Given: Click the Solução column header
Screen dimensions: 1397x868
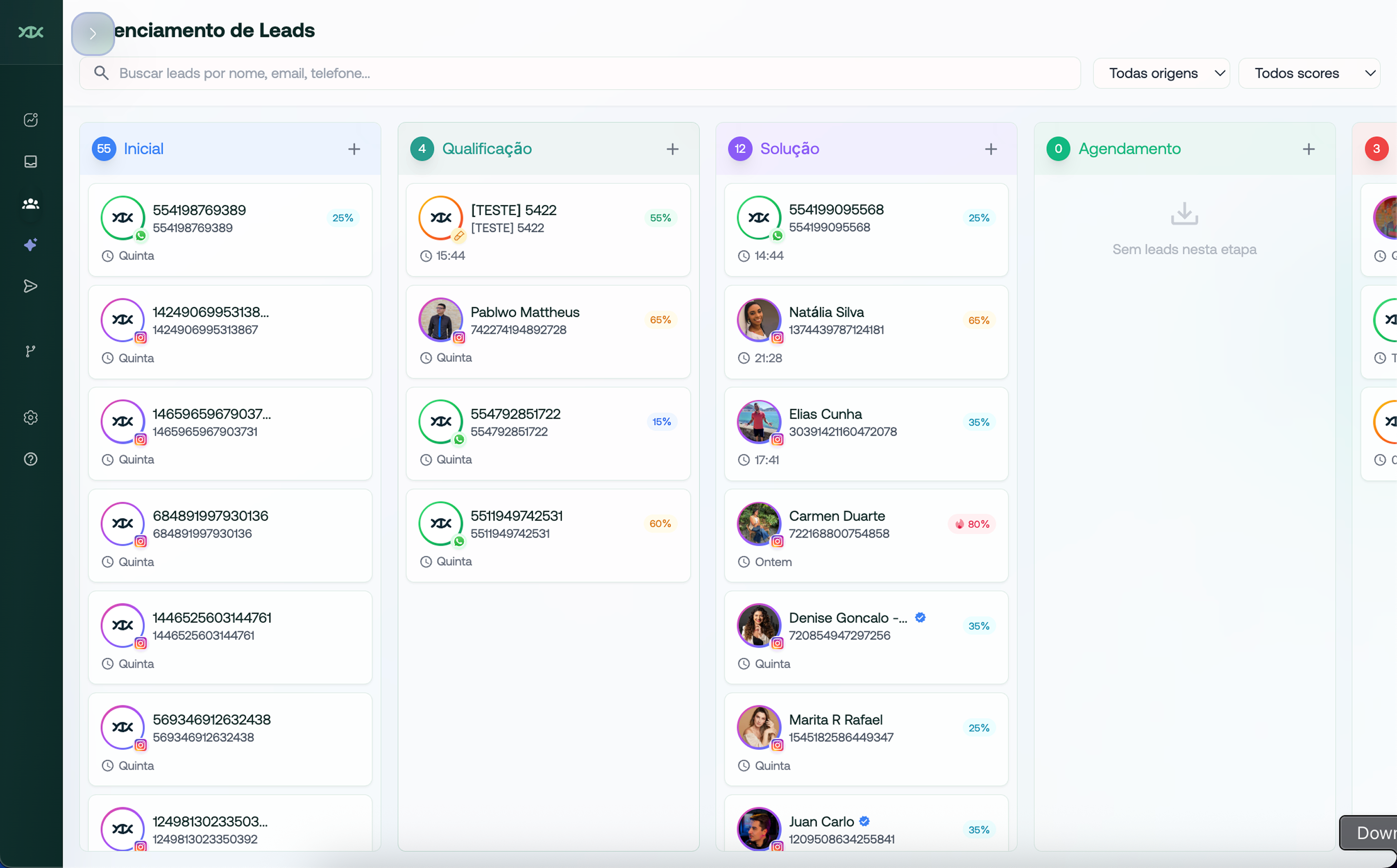Looking at the screenshot, I should pyautogui.click(x=789, y=149).
